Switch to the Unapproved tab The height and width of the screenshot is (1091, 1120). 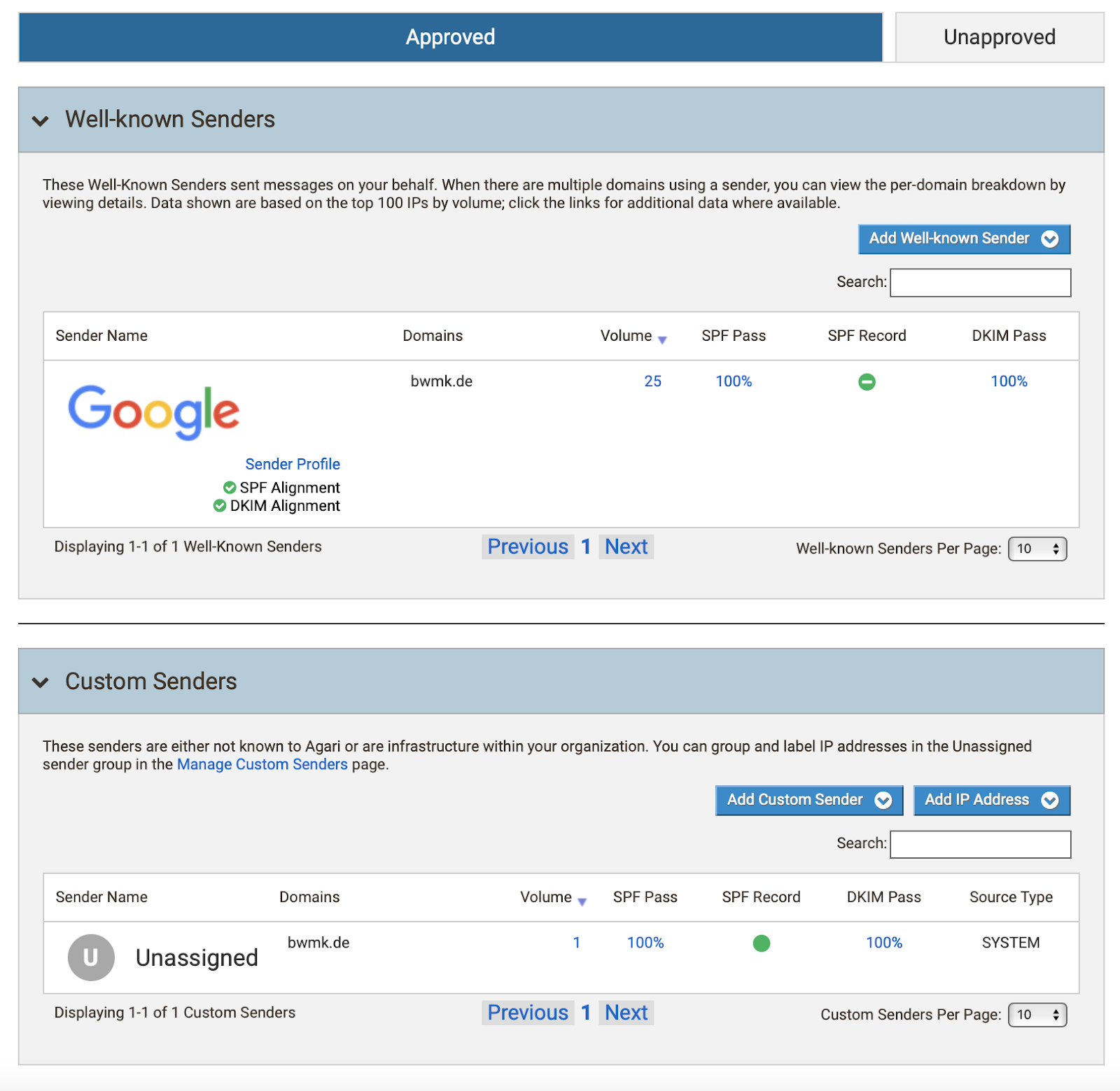tap(999, 37)
